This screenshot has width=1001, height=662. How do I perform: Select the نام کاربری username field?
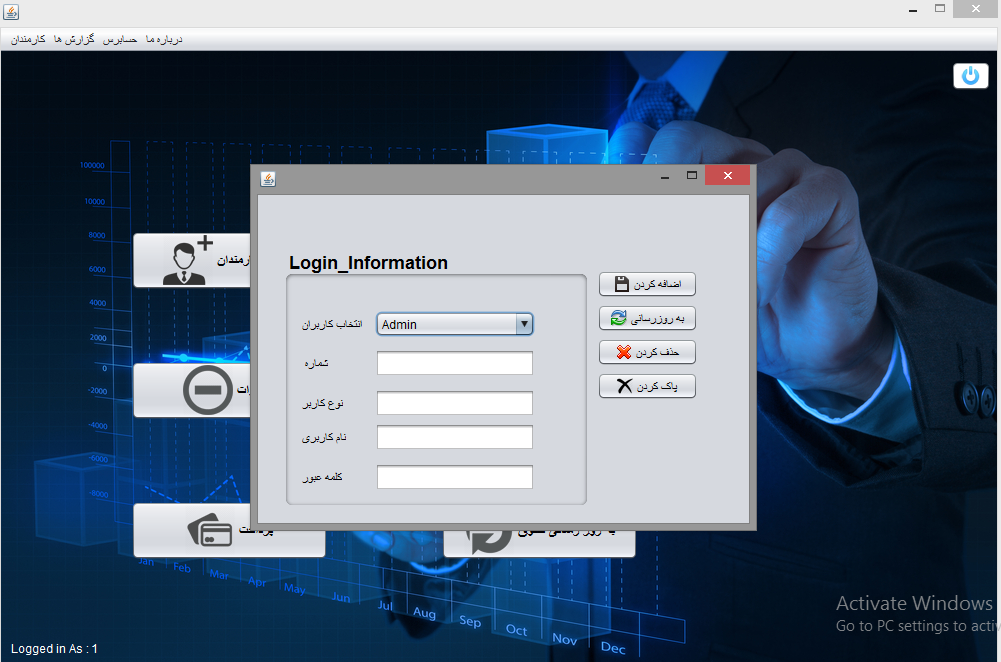point(454,437)
